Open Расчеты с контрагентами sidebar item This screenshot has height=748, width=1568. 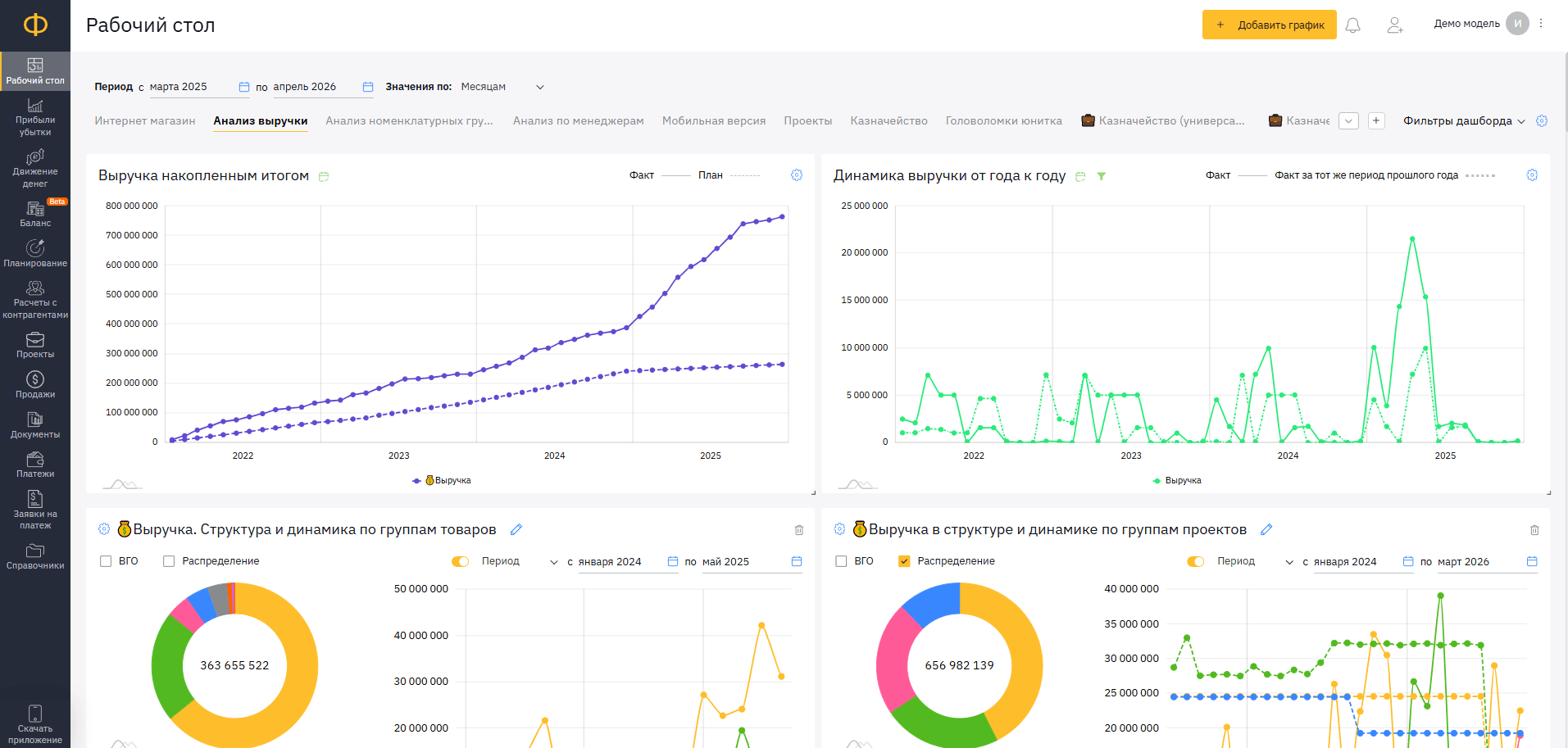(x=35, y=300)
